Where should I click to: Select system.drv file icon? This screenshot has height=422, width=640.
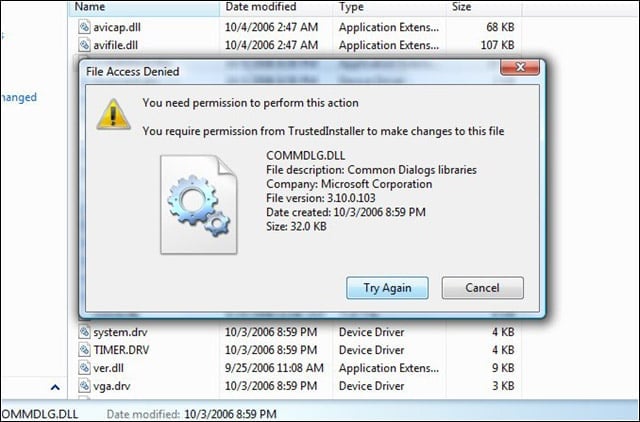tap(84, 332)
